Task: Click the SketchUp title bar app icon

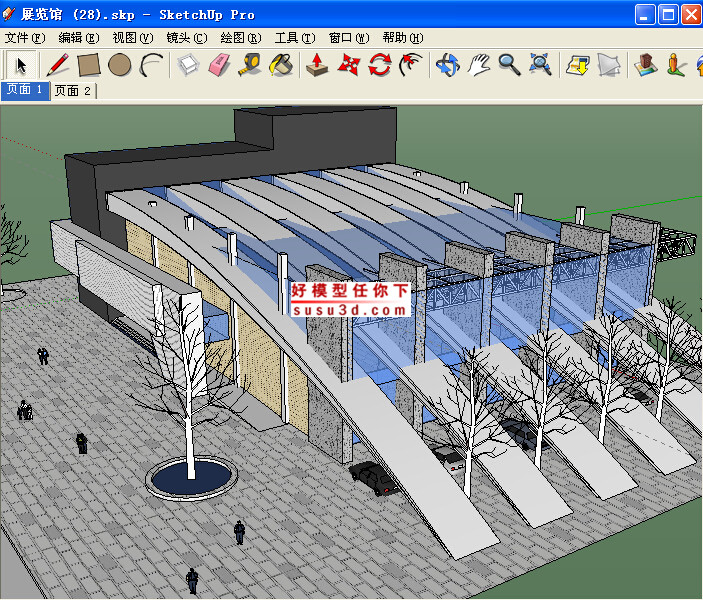Action: 9,14
